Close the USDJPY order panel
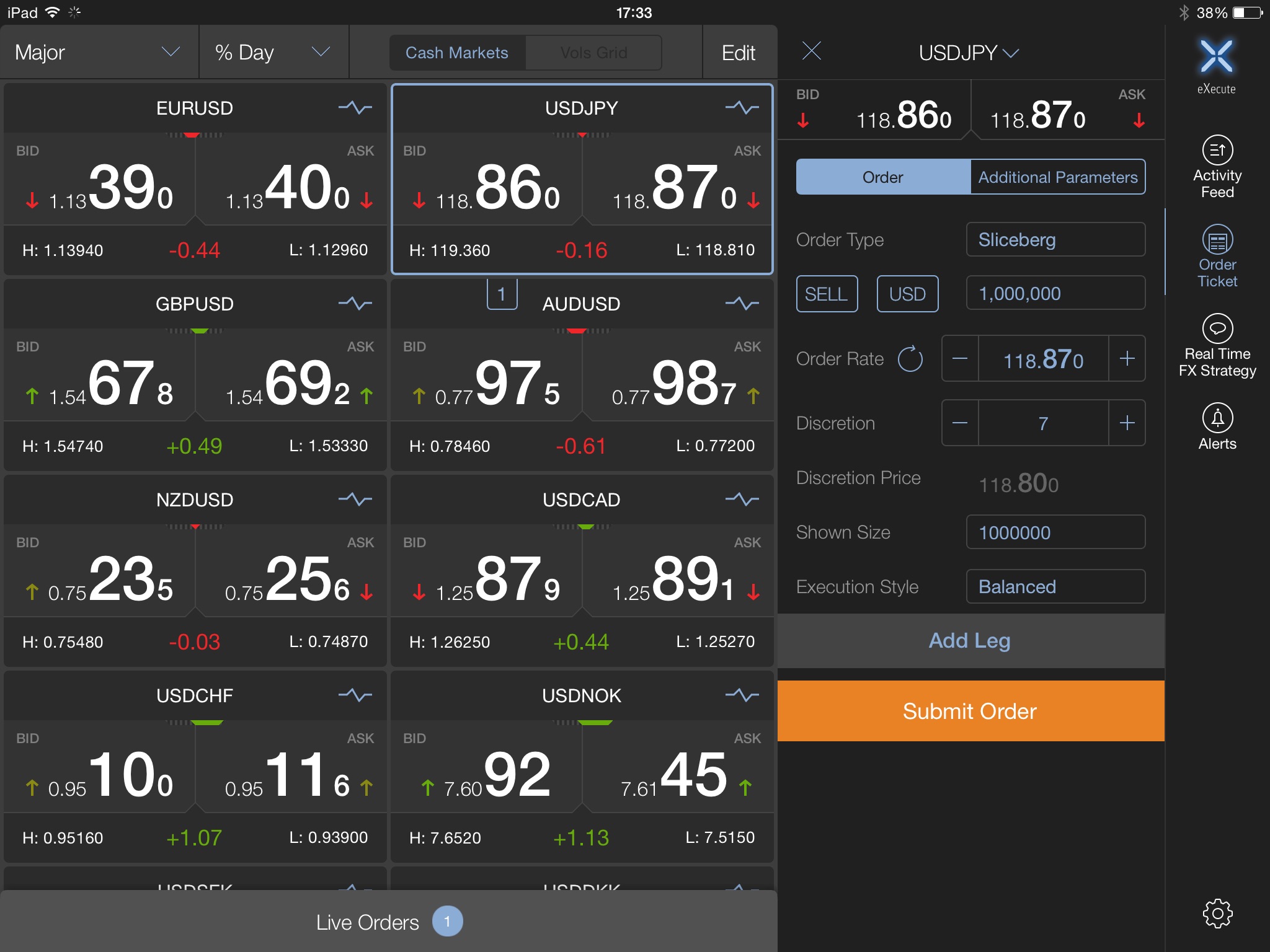This screenshot has height=952, width=1270. (x=811, y=51)
